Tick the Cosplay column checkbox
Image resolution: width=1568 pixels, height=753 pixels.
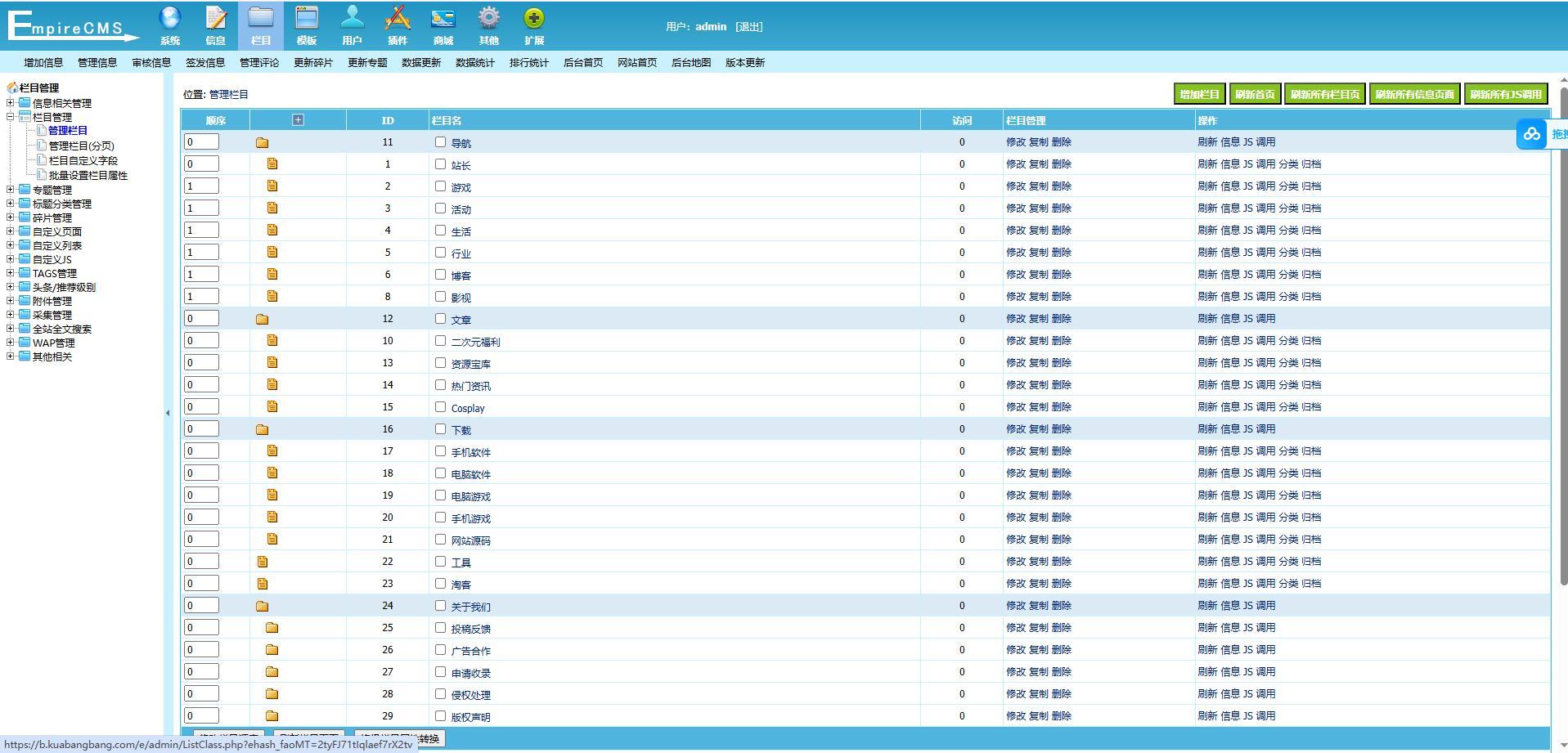(440, 407)
